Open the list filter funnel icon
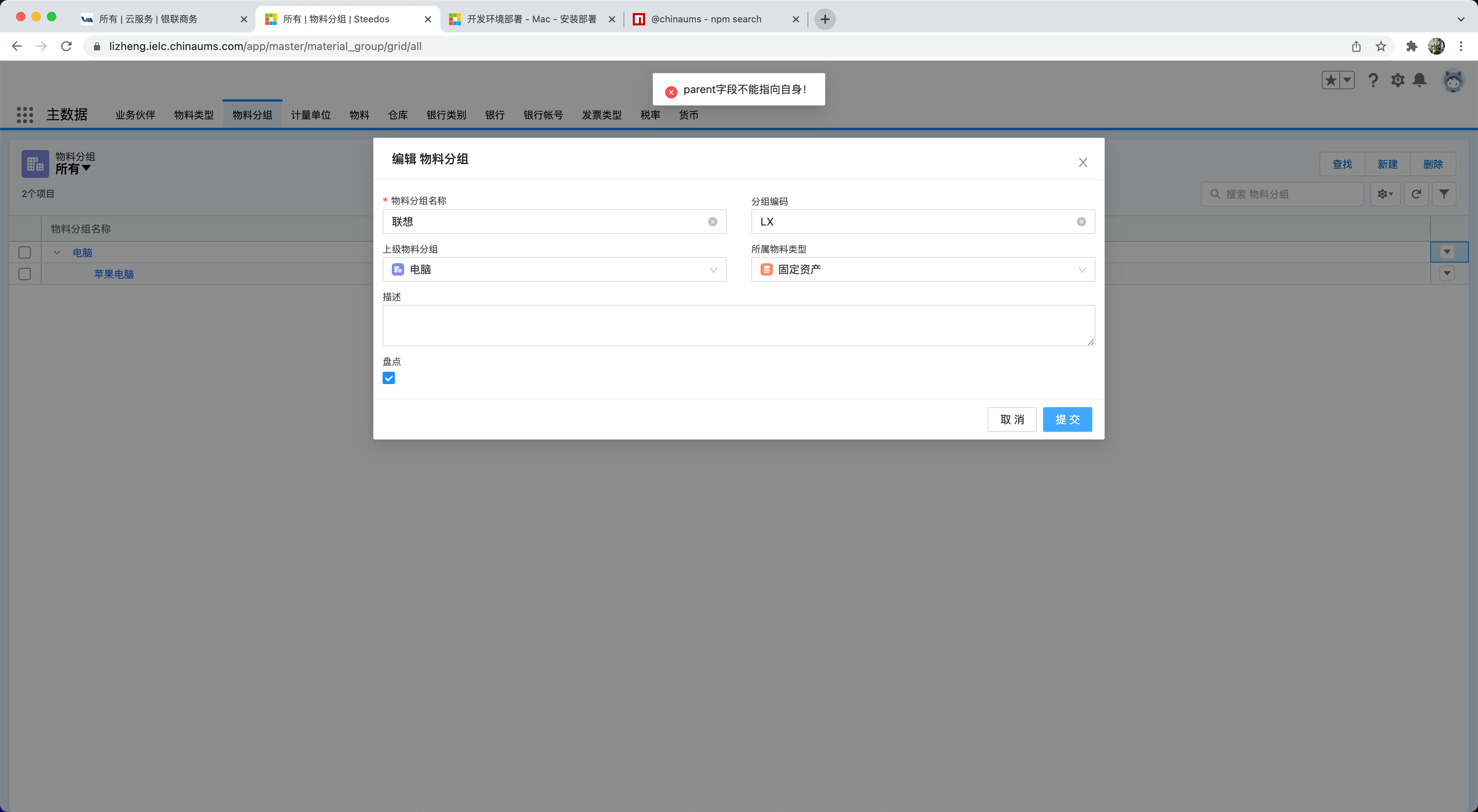Viewport: 1478px width, 812px height. click(1444, 194)
